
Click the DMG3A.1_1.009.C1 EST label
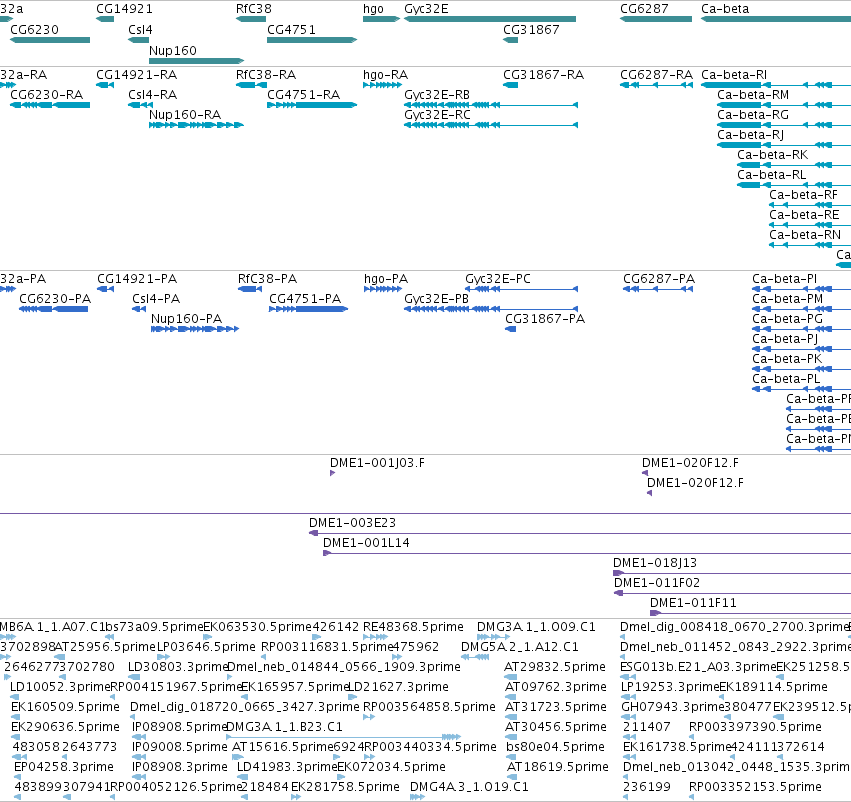coord(536,627)
